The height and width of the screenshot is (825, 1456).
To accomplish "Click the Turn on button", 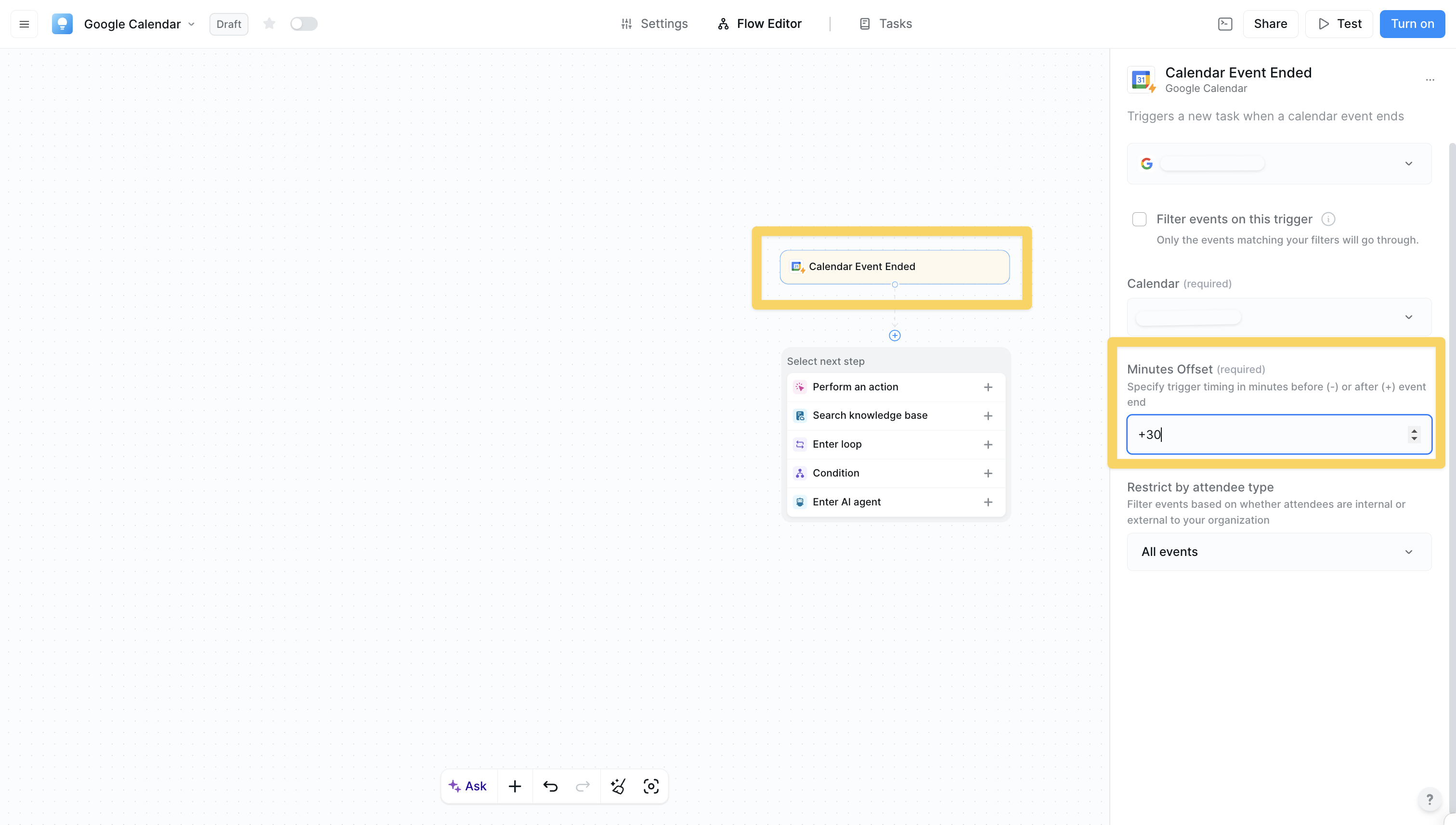I will 1412,24.
